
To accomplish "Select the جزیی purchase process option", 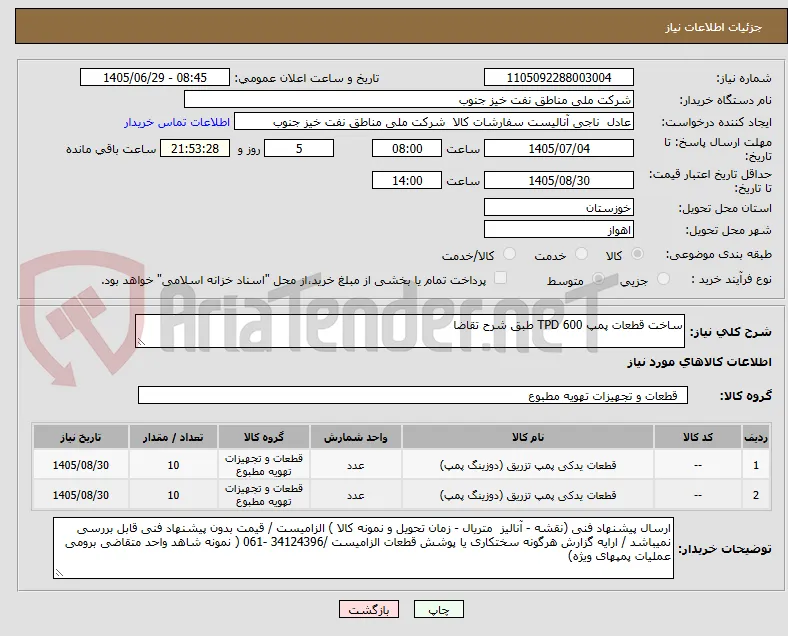I will click(x=663, y=279).
